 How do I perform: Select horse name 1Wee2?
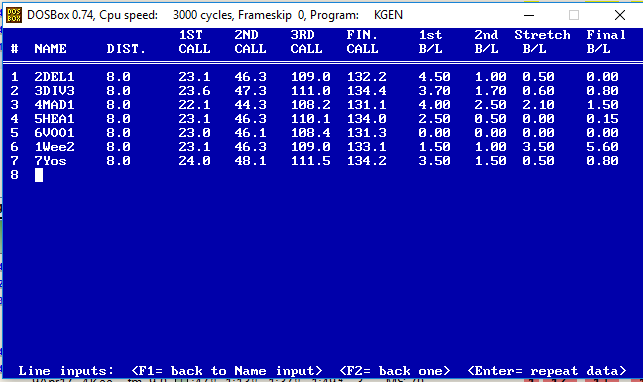tap(54, 147)
